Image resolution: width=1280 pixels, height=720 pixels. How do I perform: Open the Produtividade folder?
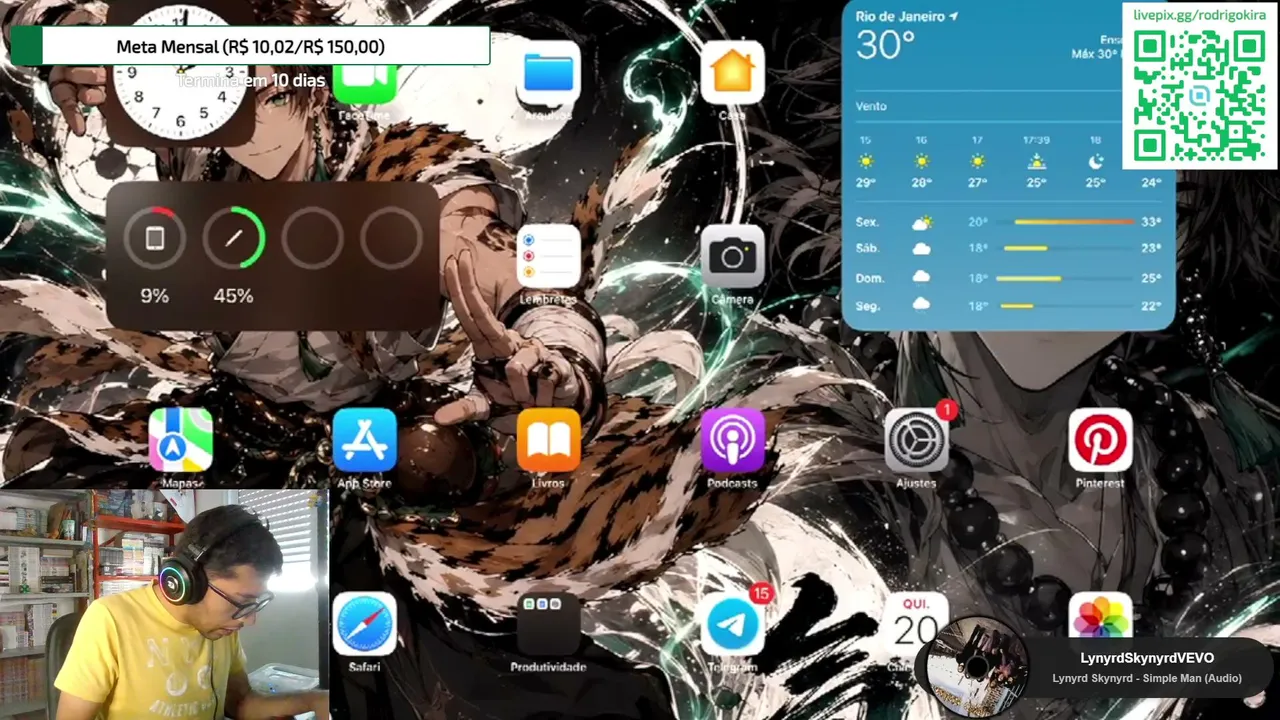tap(548, 624)
